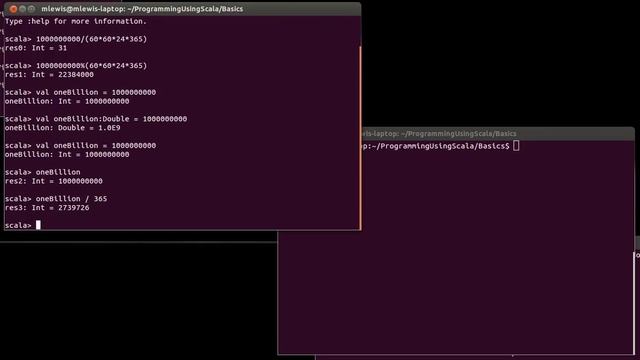Click 'Type :help for more information.' line
The width and height of the screenshot is (640, 360).
(x=76, y=21)
